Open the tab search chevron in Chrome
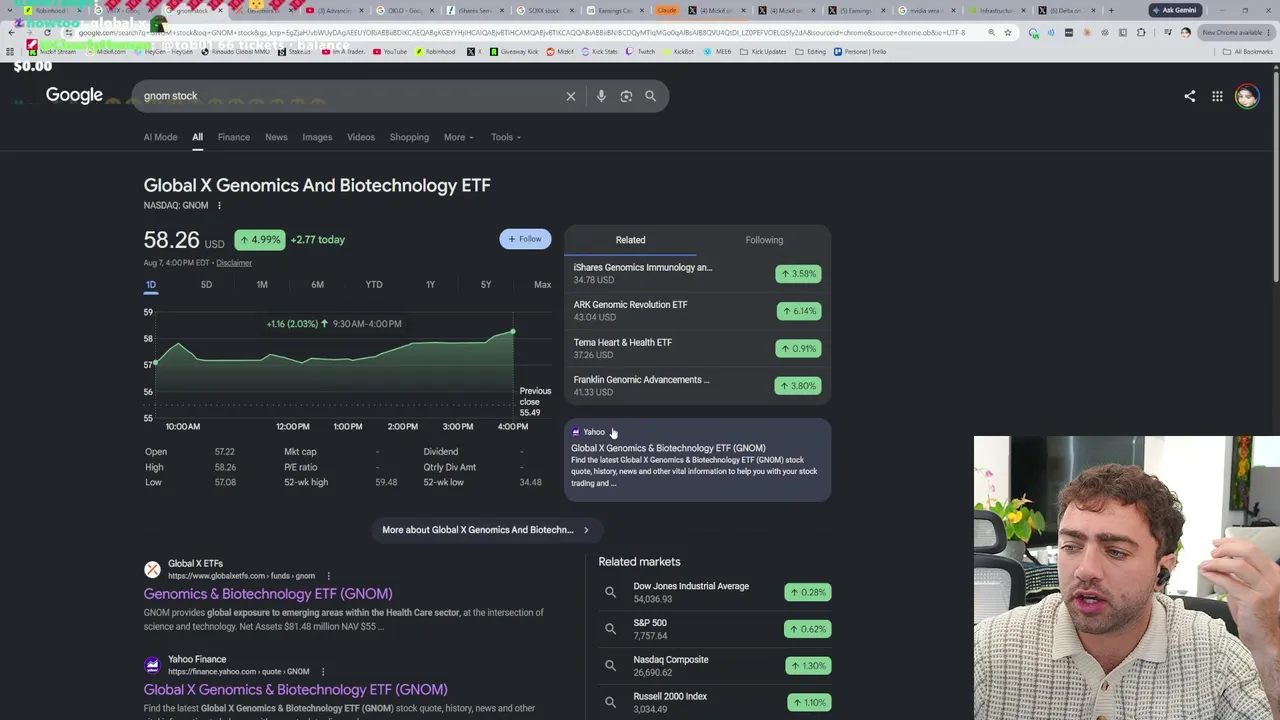Viewport: 1280px width, 720px height. click(10, 11)
